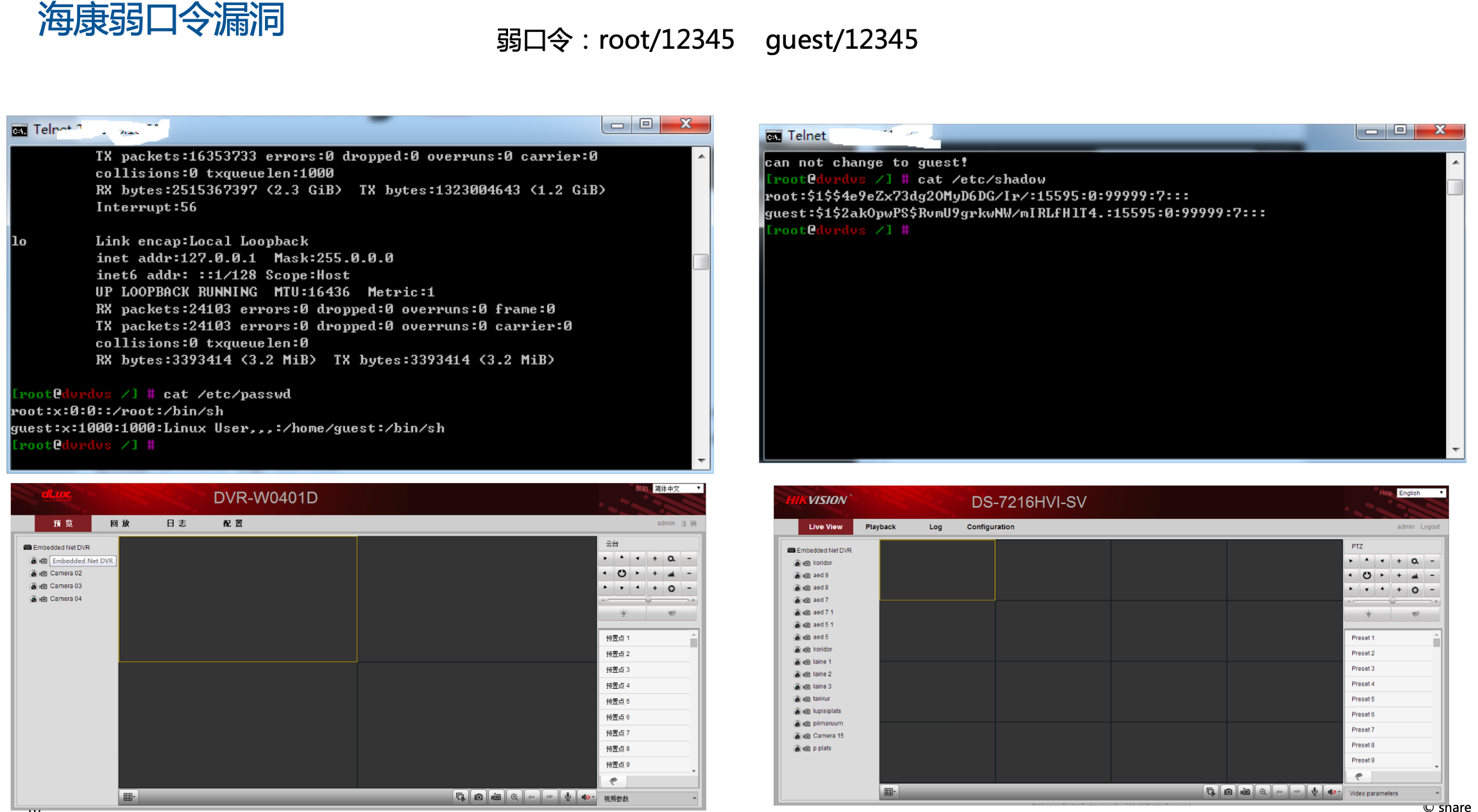Start two-way audio microphone in Hikvision toolbar

[x=1314, y=792]
